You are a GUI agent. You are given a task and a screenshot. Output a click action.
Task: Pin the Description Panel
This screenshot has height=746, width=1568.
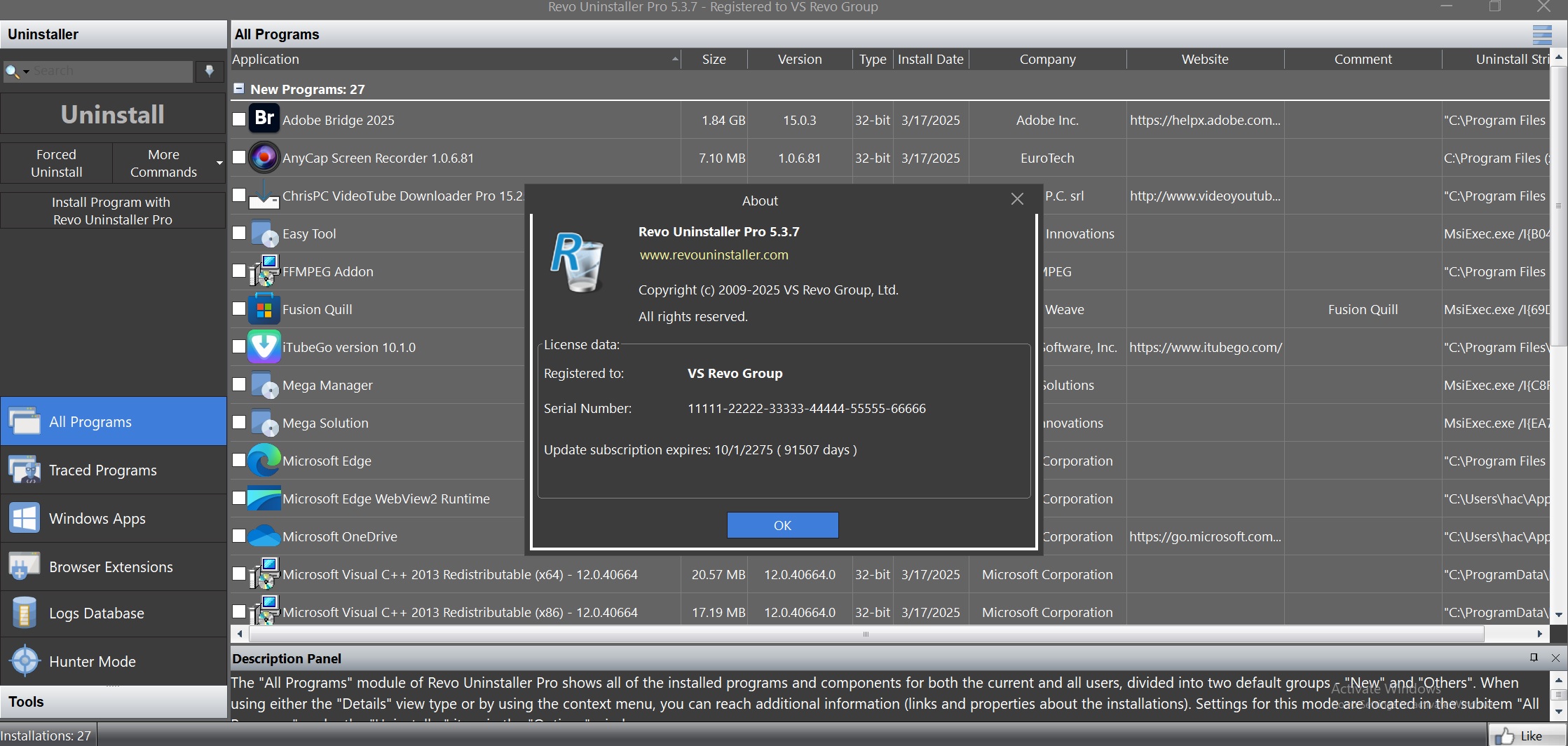coord(1534,658)
